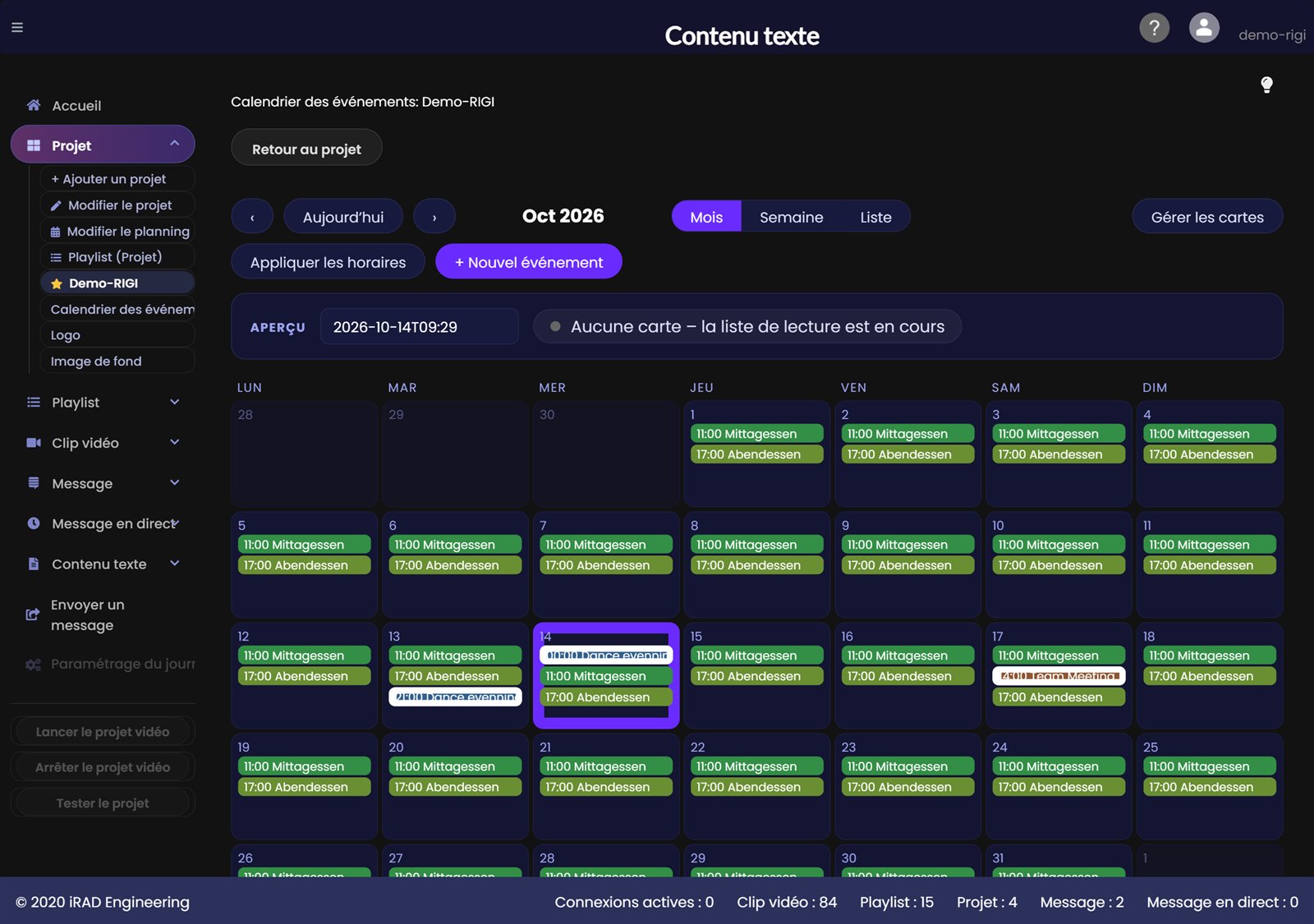Click the help question mark icon
This screenshot has height=924, width=1314.
tap(1154, 28)
